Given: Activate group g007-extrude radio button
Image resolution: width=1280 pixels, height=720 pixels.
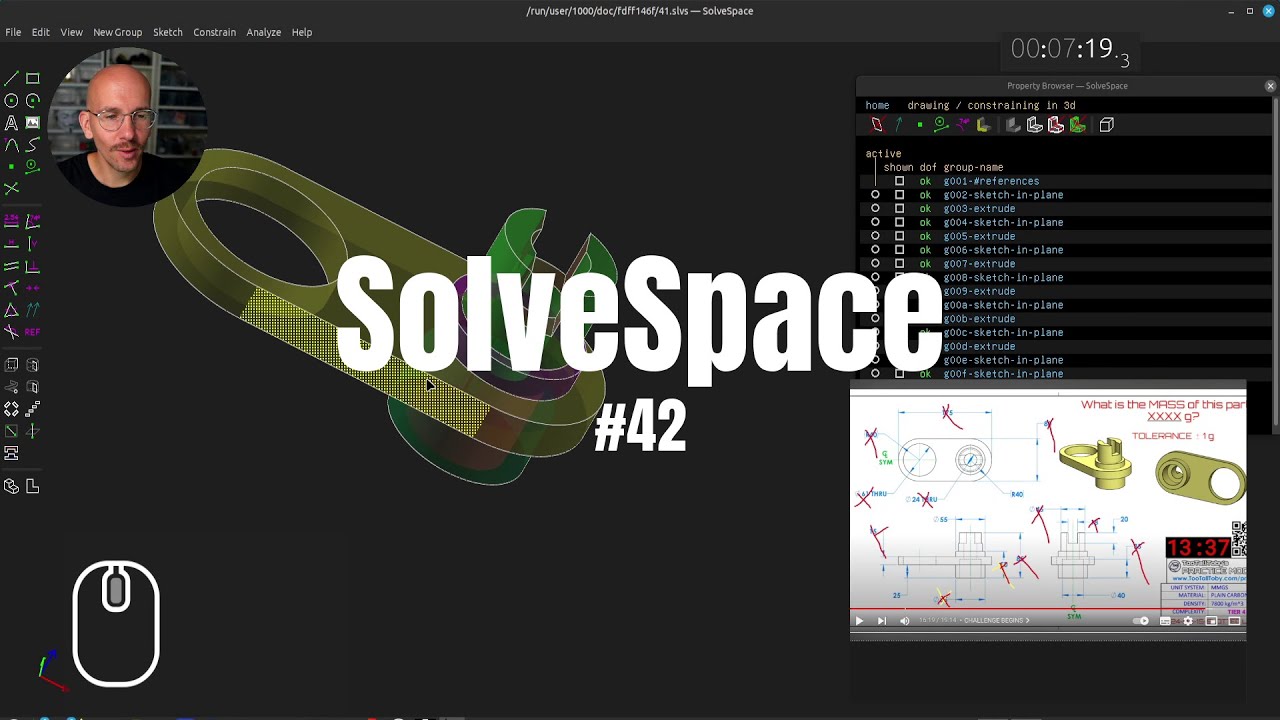Looking at the screenshot, I should 875,264.
